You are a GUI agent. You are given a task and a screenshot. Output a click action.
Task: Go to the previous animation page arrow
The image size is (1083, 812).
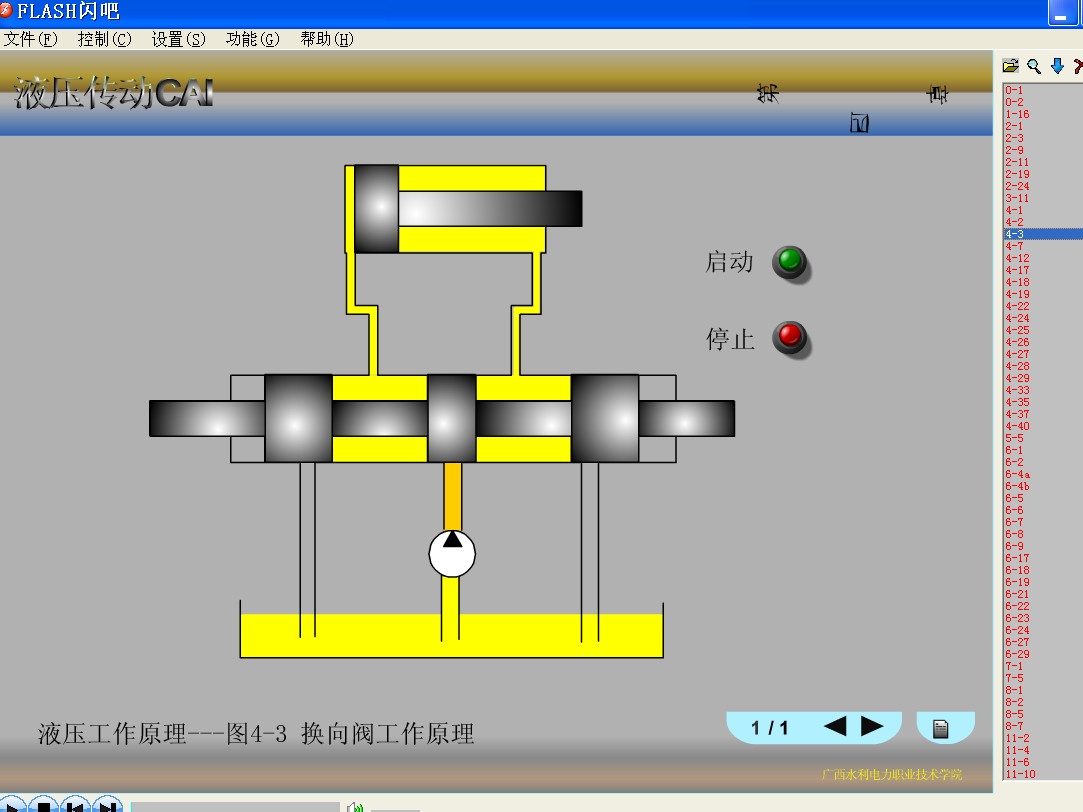pos(835,727)
